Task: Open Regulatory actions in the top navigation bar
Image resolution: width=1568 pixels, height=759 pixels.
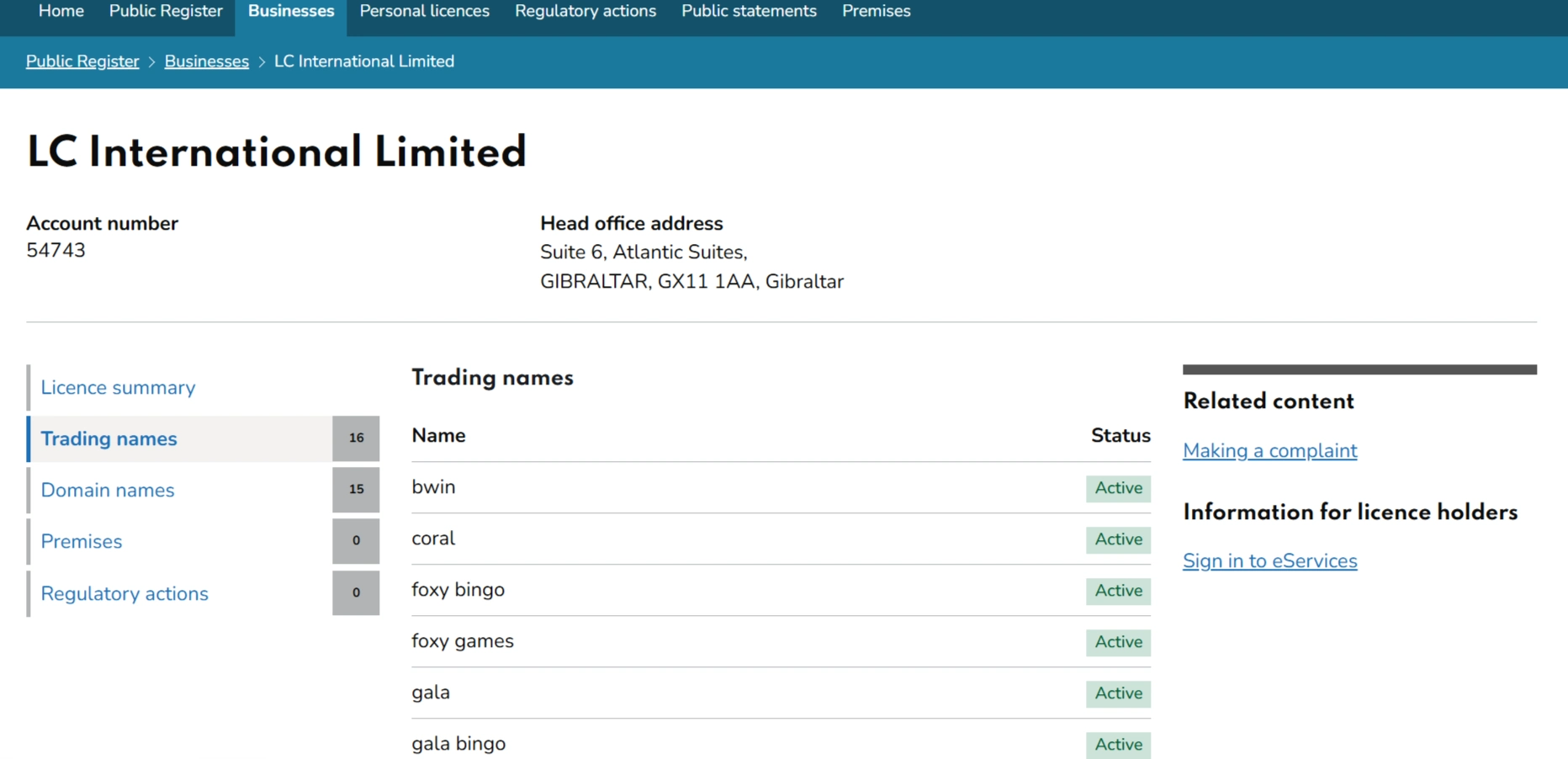Action: coord(585,11)
